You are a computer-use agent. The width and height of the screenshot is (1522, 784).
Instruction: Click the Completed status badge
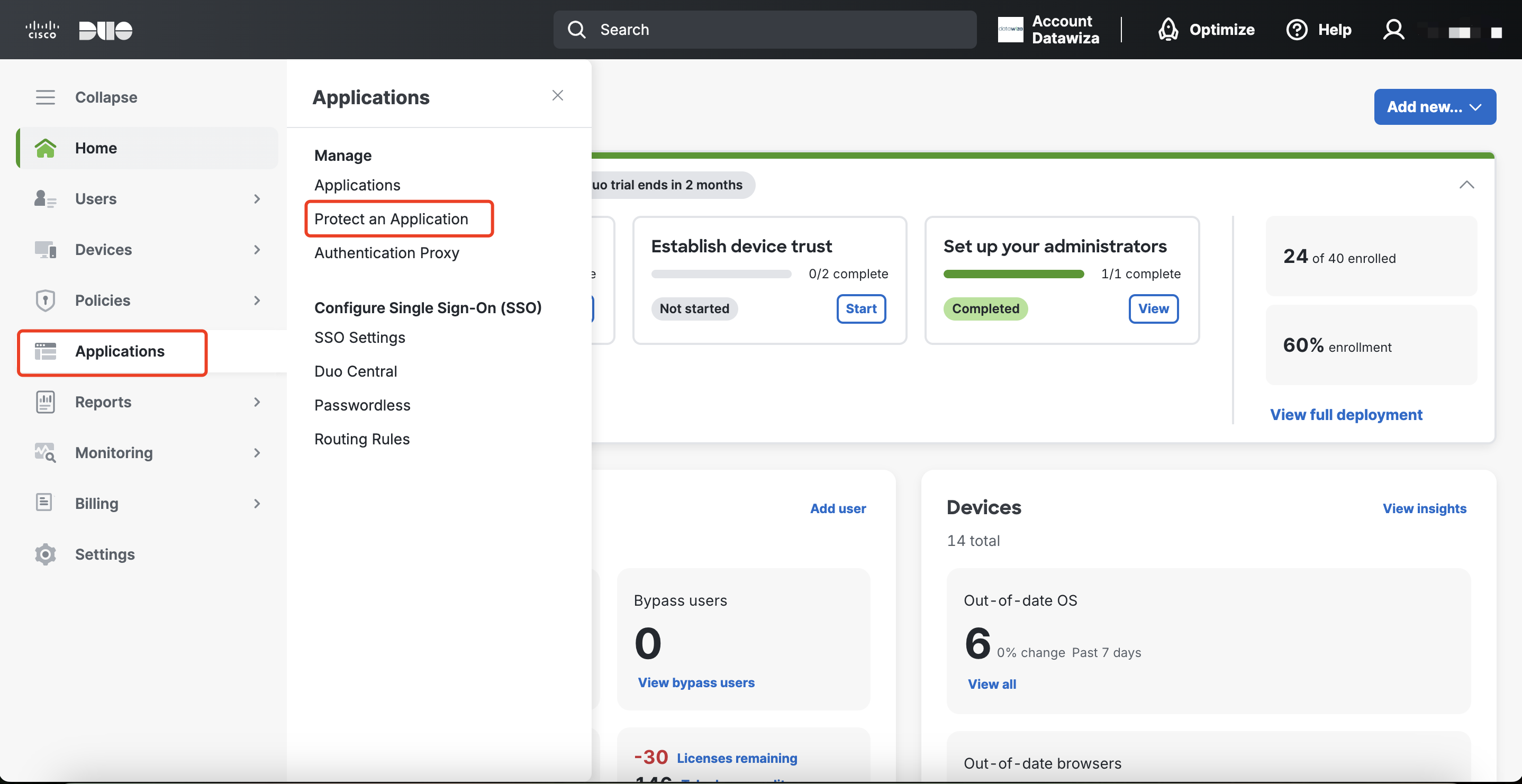pyautogui.click(x=985, y=309)
